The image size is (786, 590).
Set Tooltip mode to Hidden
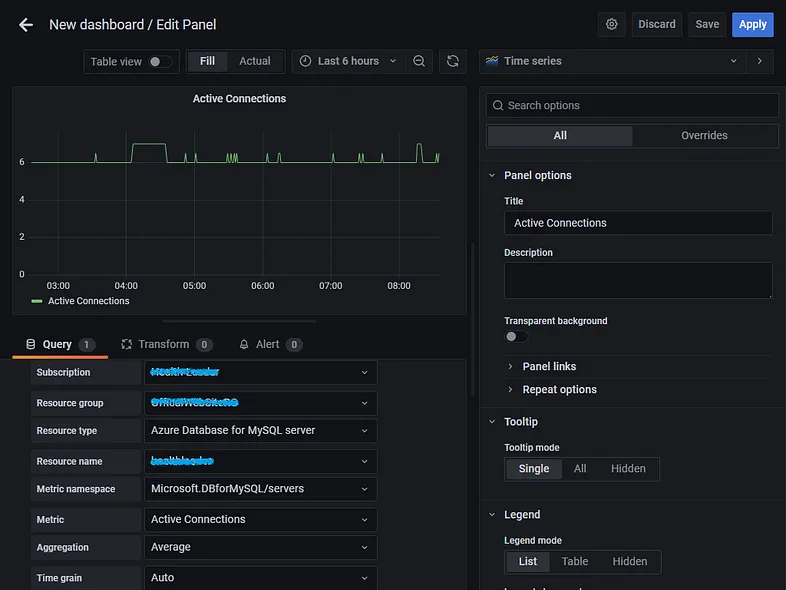(x=628, y=469)
